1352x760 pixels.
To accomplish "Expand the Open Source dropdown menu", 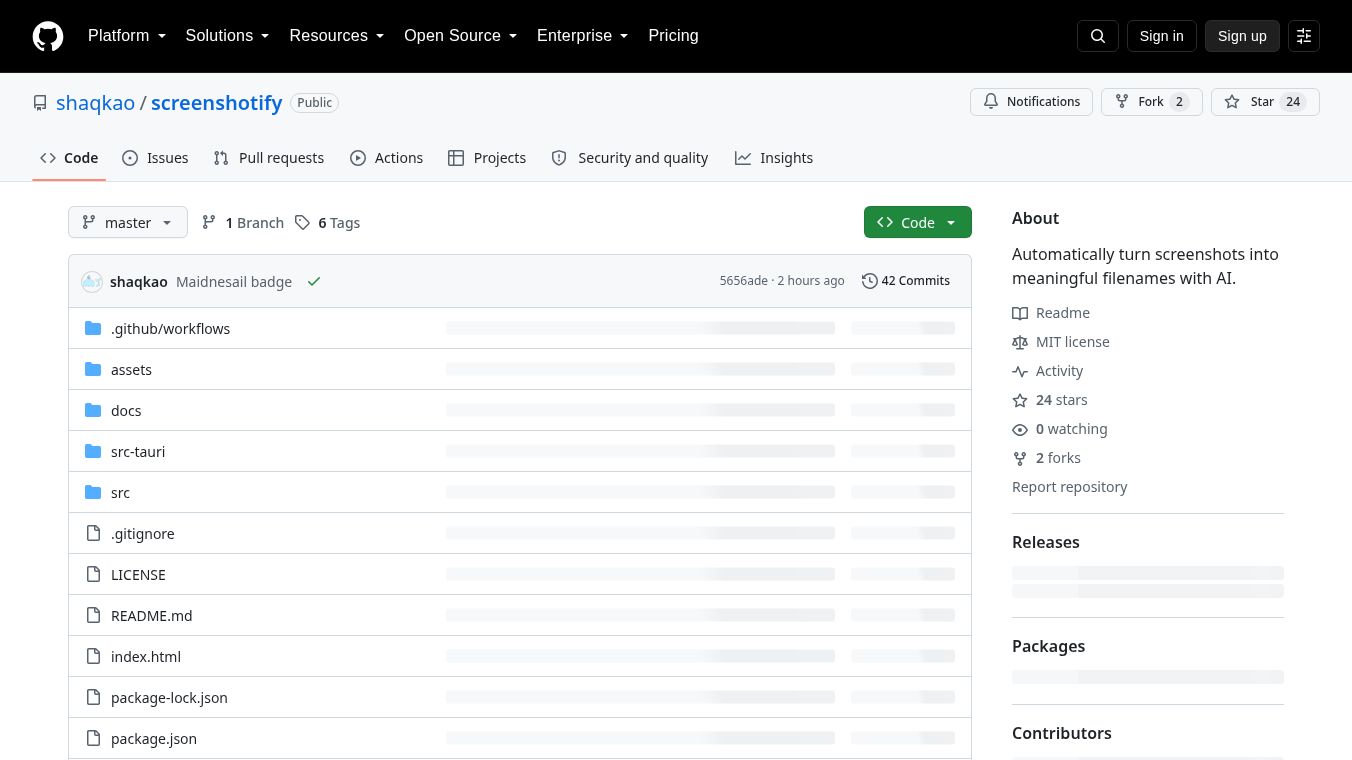I will [460, 36].
